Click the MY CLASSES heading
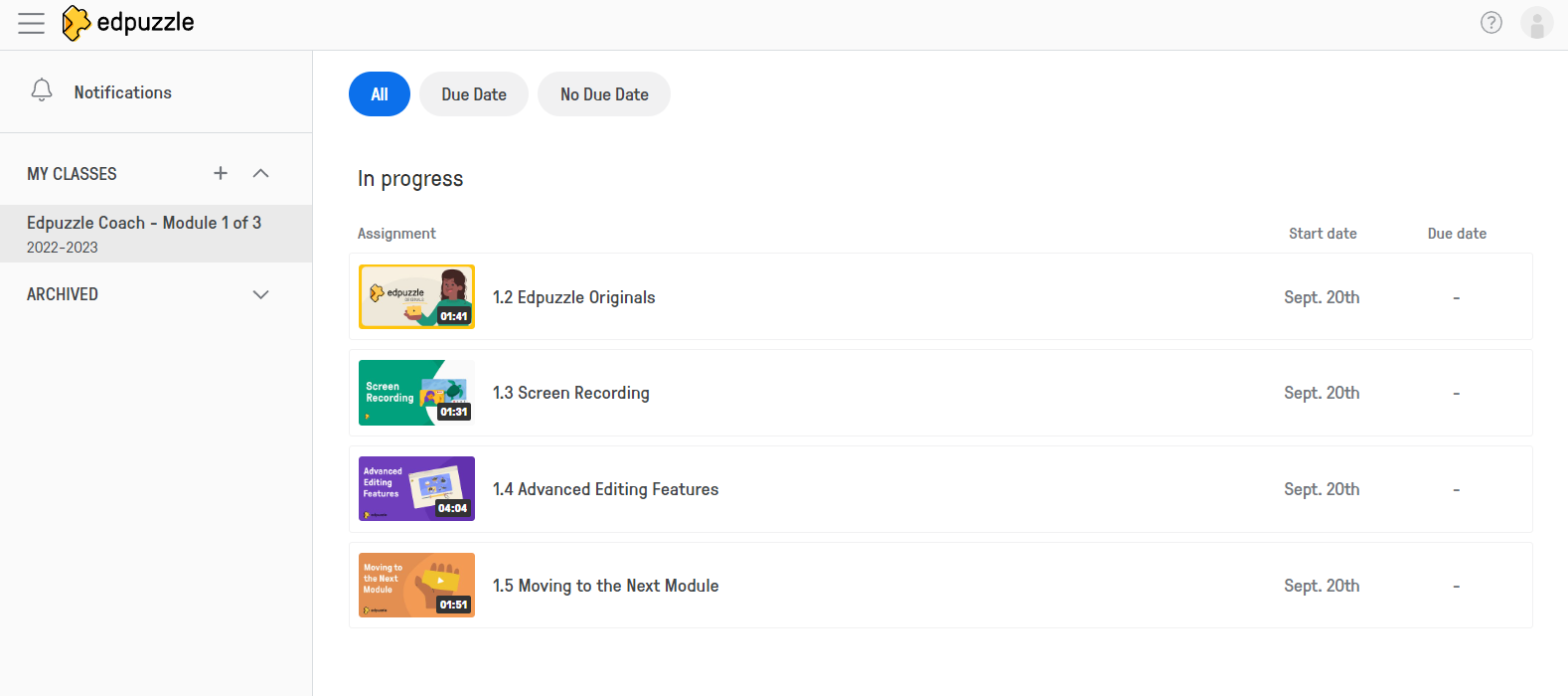Image resolution: width=1568 pixels, height=696 pixels. tap(72, 174)
